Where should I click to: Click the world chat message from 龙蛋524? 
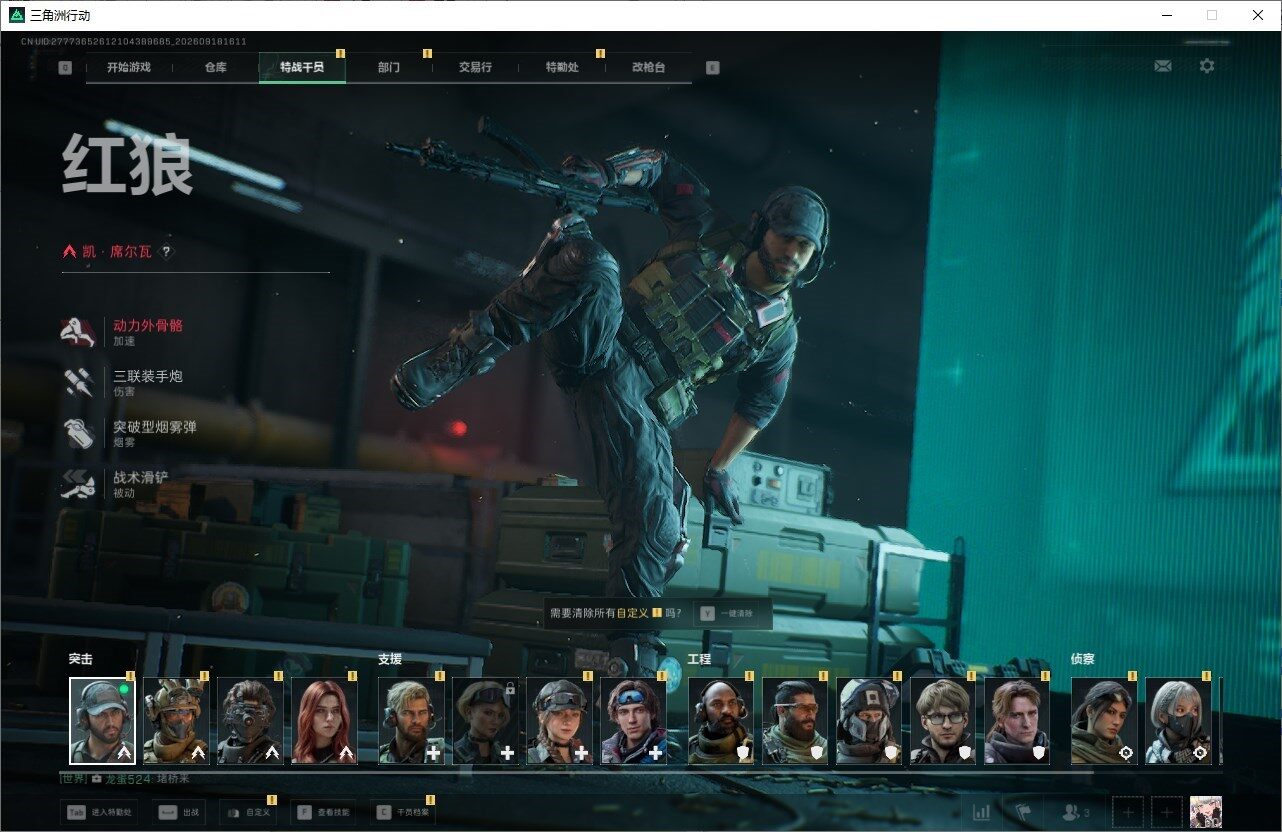pos(124,779)
